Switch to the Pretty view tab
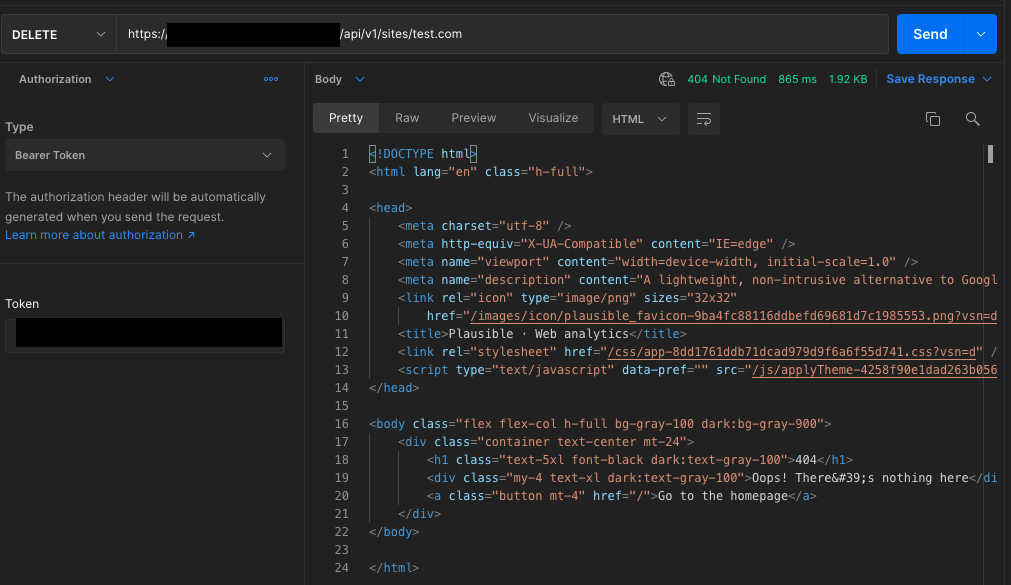Image resolution: width=1011 pixels, height=585 pixels. [x=346, y=118]
